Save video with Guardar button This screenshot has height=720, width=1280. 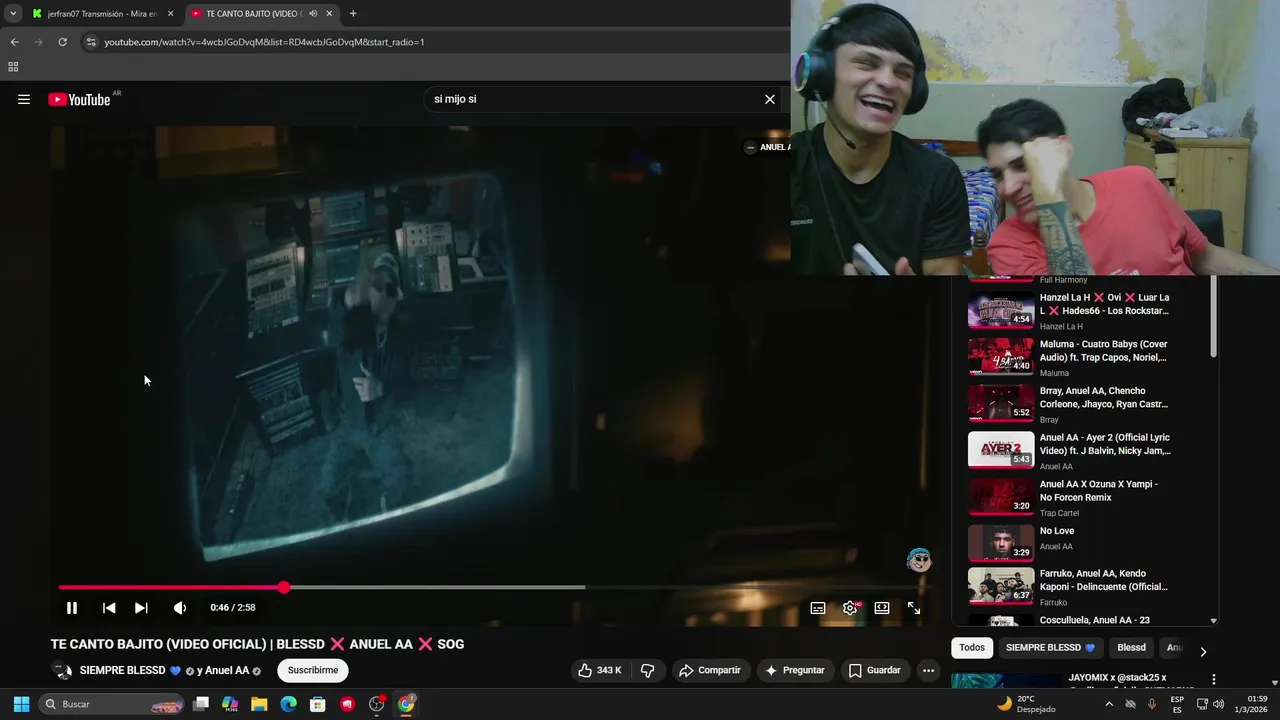(875, 670)
